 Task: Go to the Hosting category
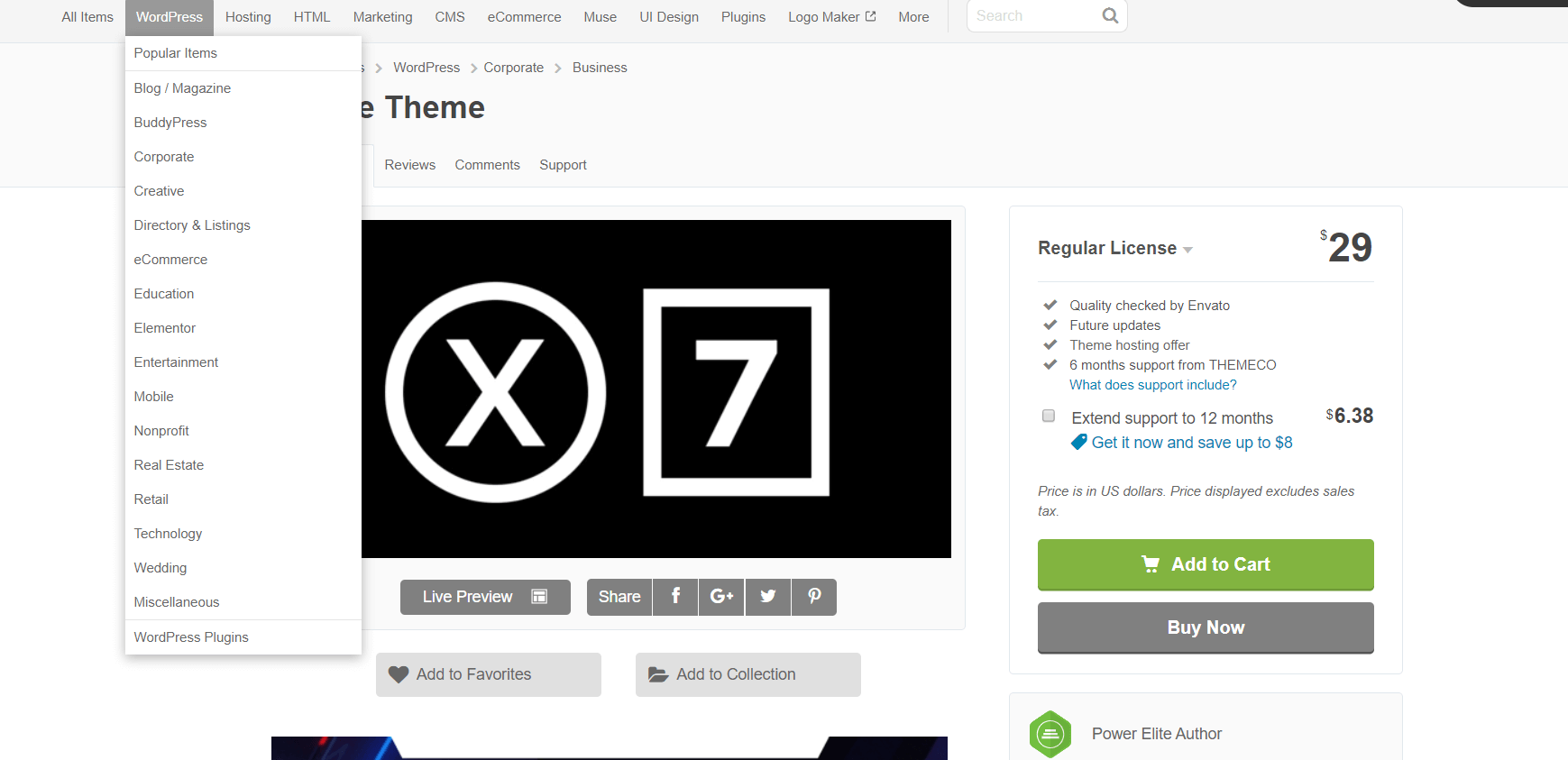point(248,17)
